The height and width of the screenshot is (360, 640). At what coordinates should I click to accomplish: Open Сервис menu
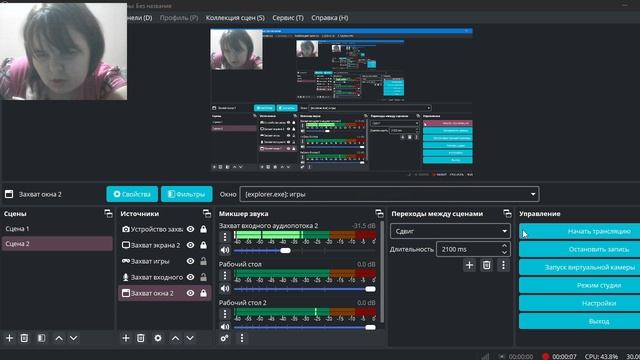[288, 18]
